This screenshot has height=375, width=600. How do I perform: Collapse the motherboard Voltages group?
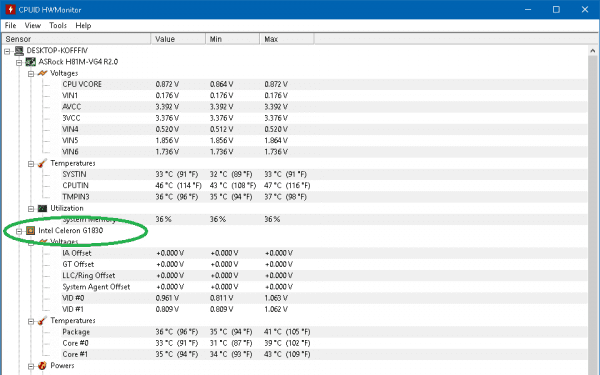(x=31, y=74)
